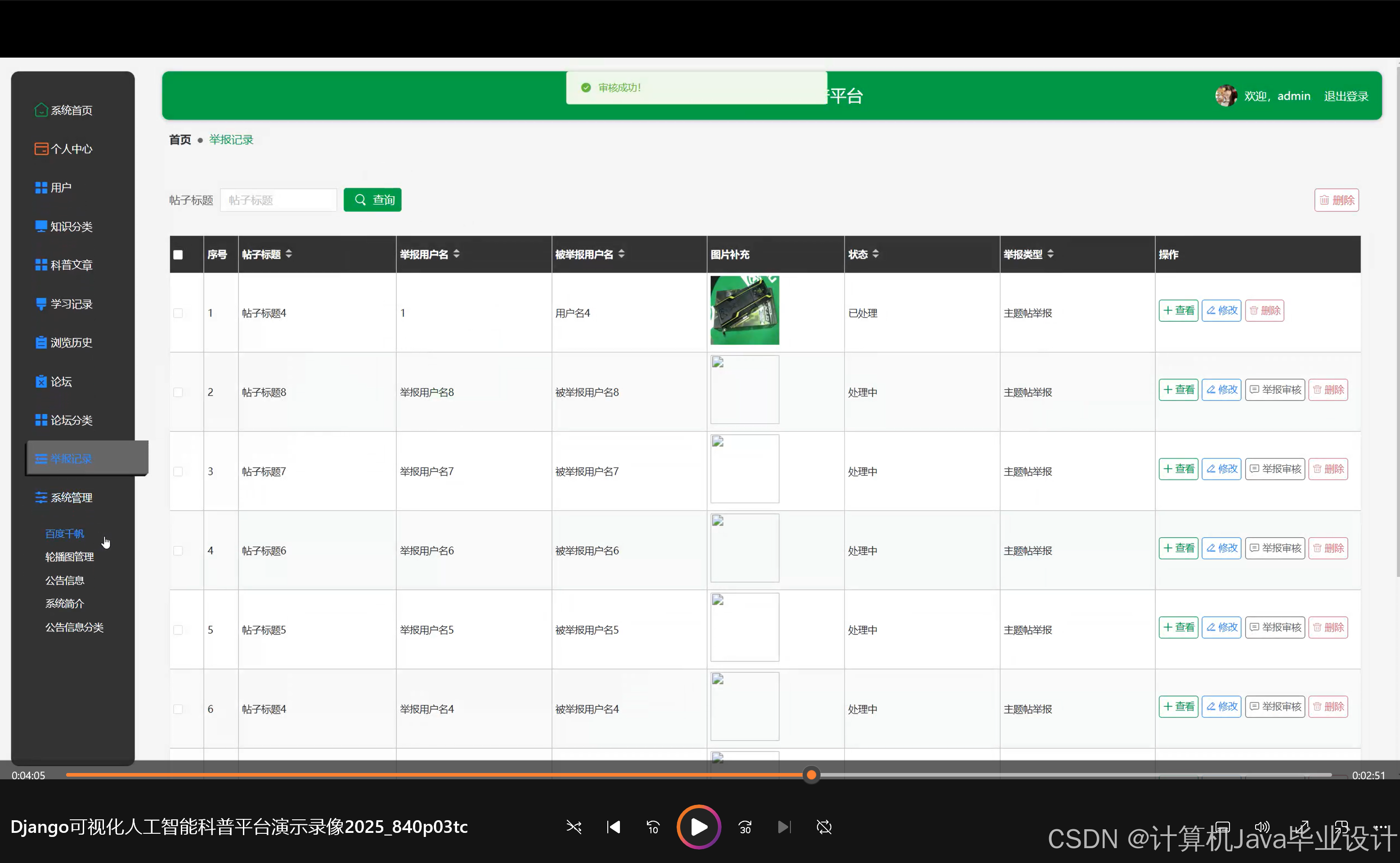This screenshot has width=1400, height=863.
Task: Click the 浏览历史 clipboard icon
Action: click(41, 342)
